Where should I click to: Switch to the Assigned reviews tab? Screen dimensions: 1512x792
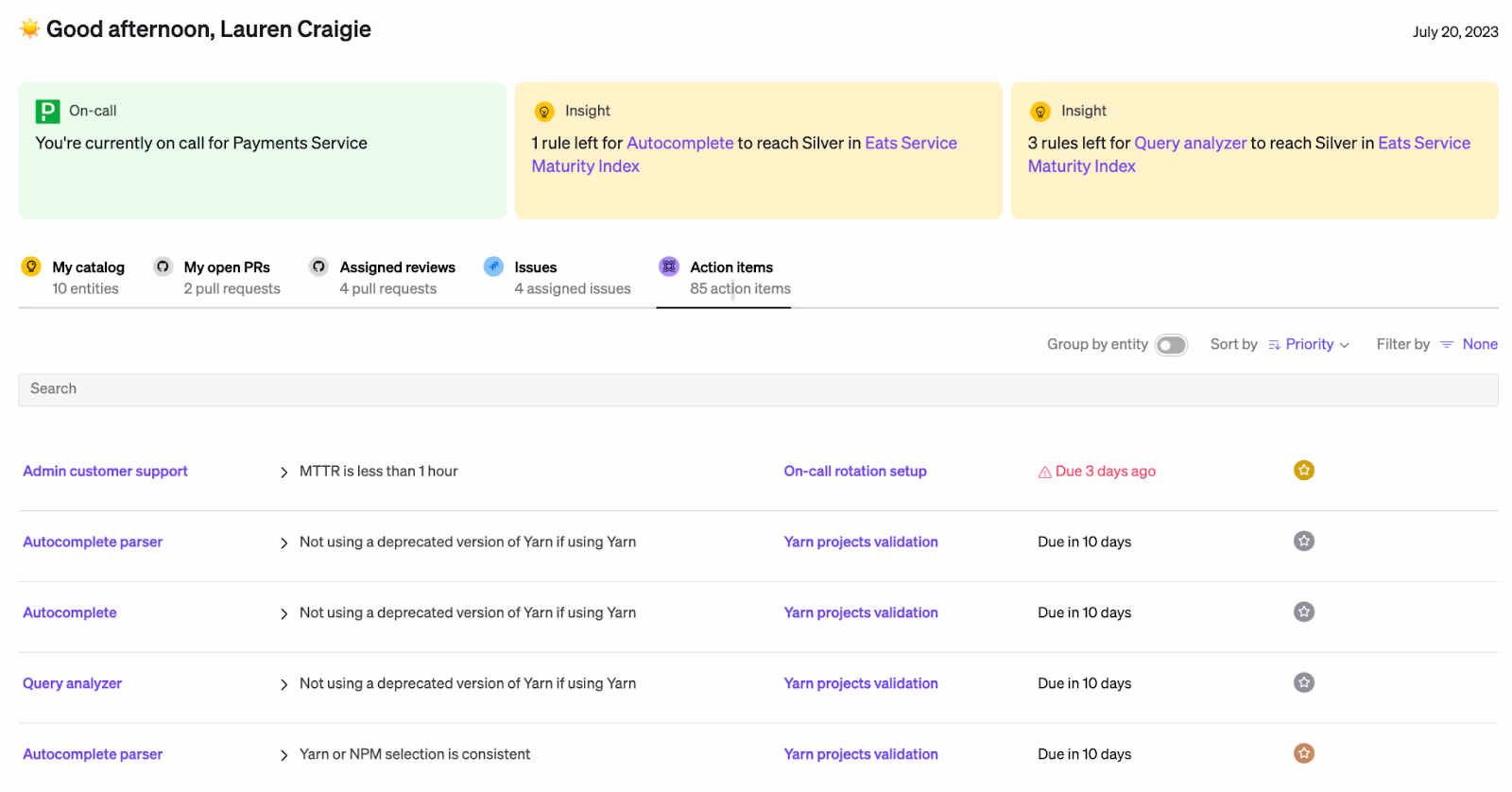tap(396, 278)
